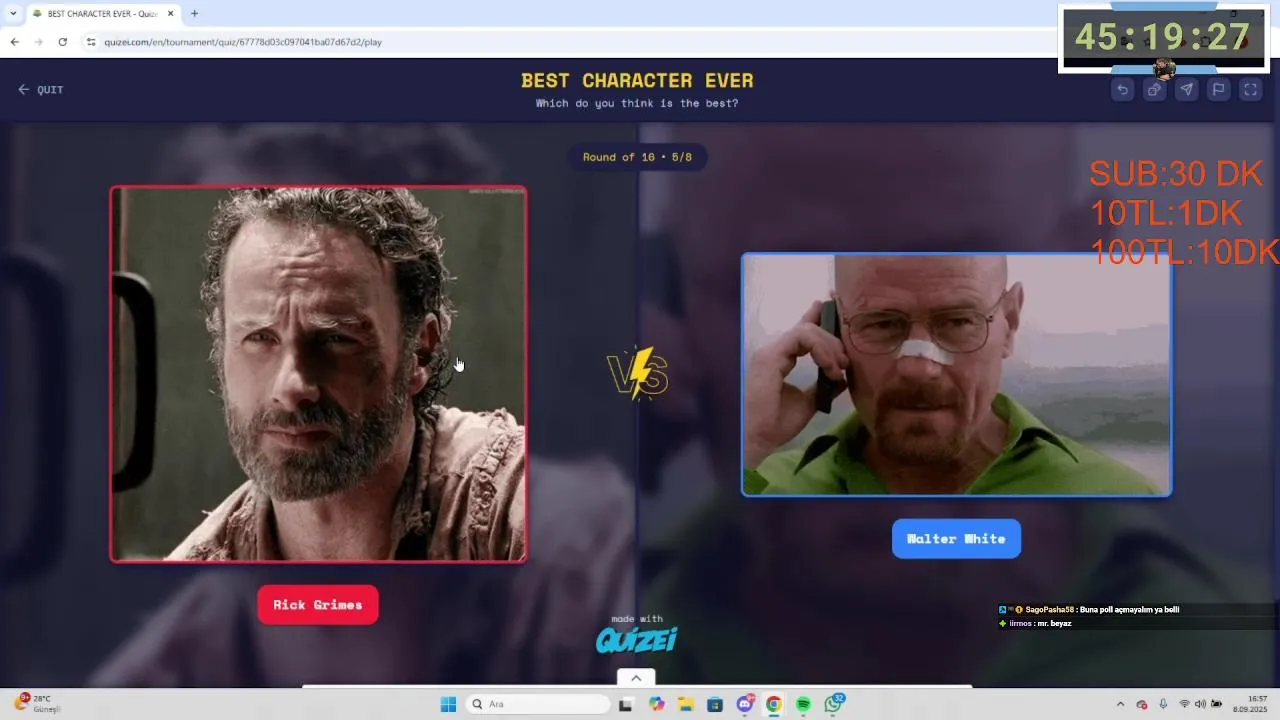Click SagoPasha58's chat message
The width and height of the screenshot is (1280, 720).
click(1089, 610)
